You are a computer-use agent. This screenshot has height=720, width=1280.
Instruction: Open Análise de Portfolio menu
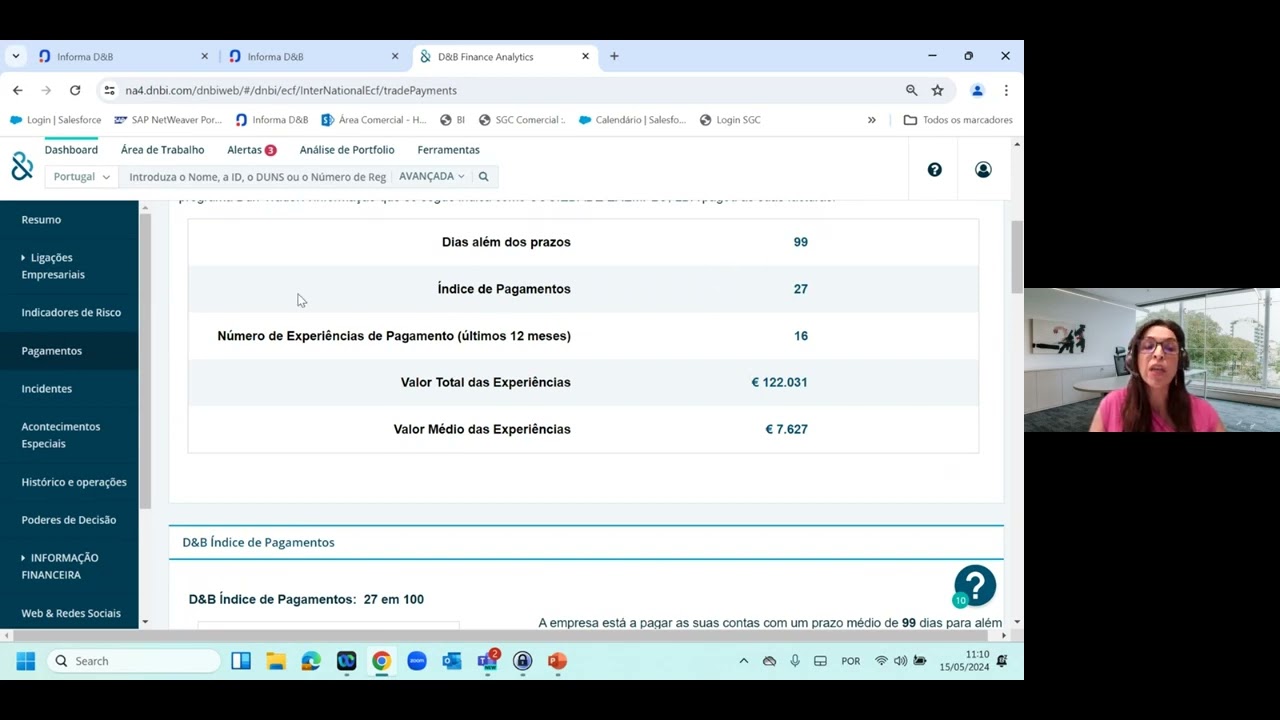coord(347,150)
